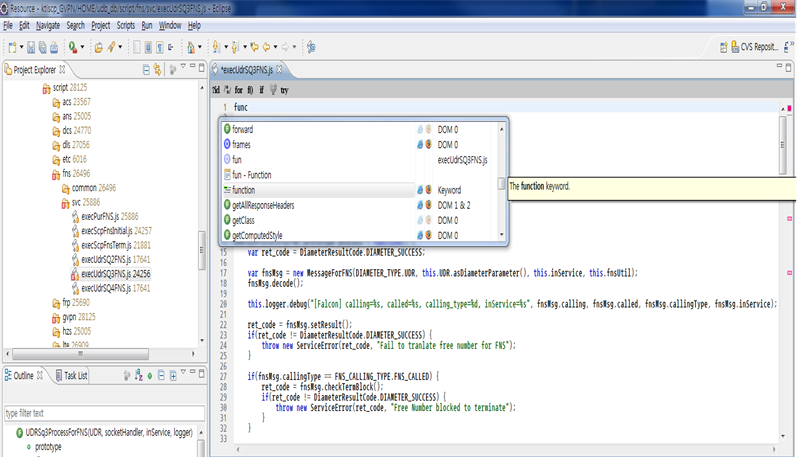
Task: Collapse All in Outline panel
Action: pyautogui.click(x=161, y=376)
